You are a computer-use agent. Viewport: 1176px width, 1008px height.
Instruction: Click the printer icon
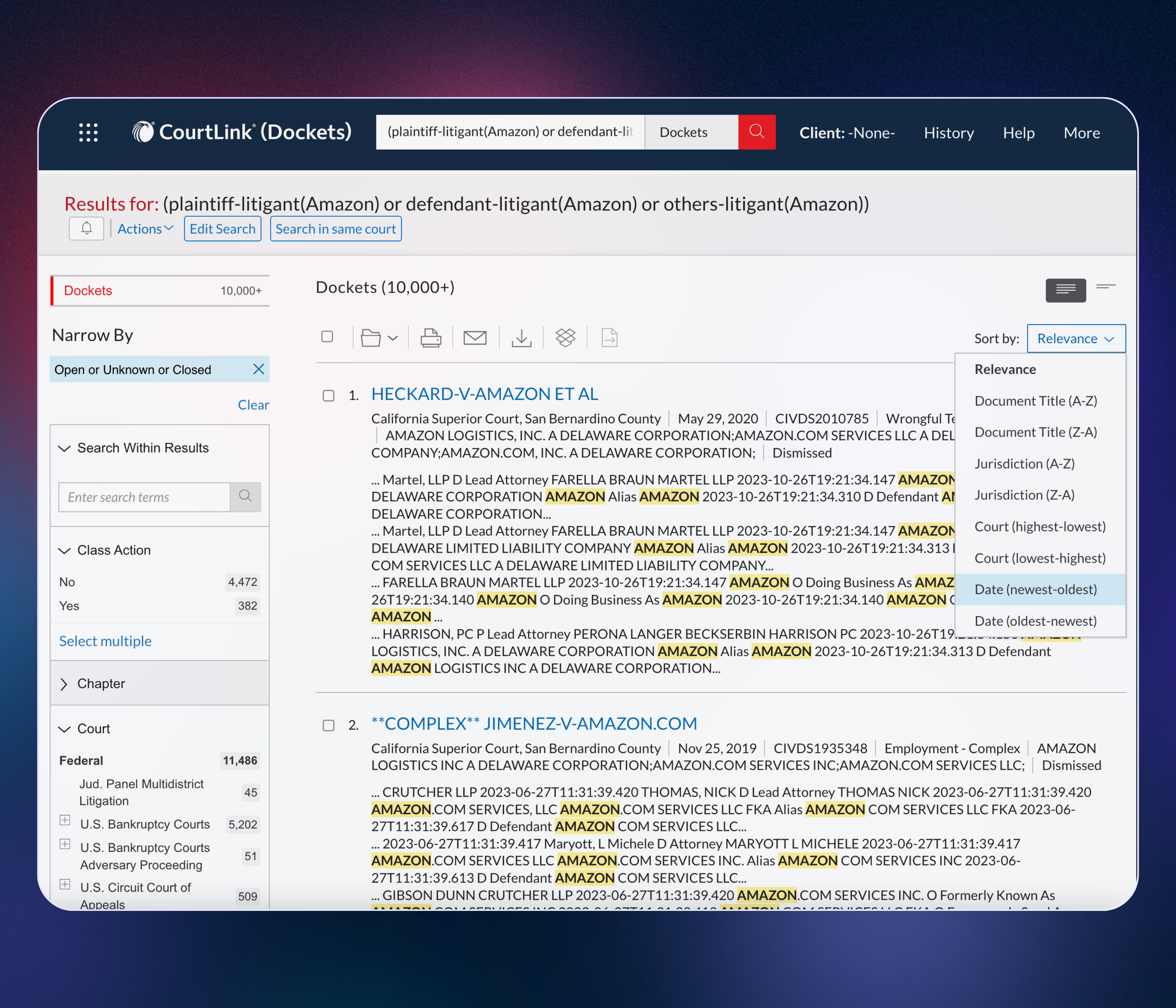[430, 338]
